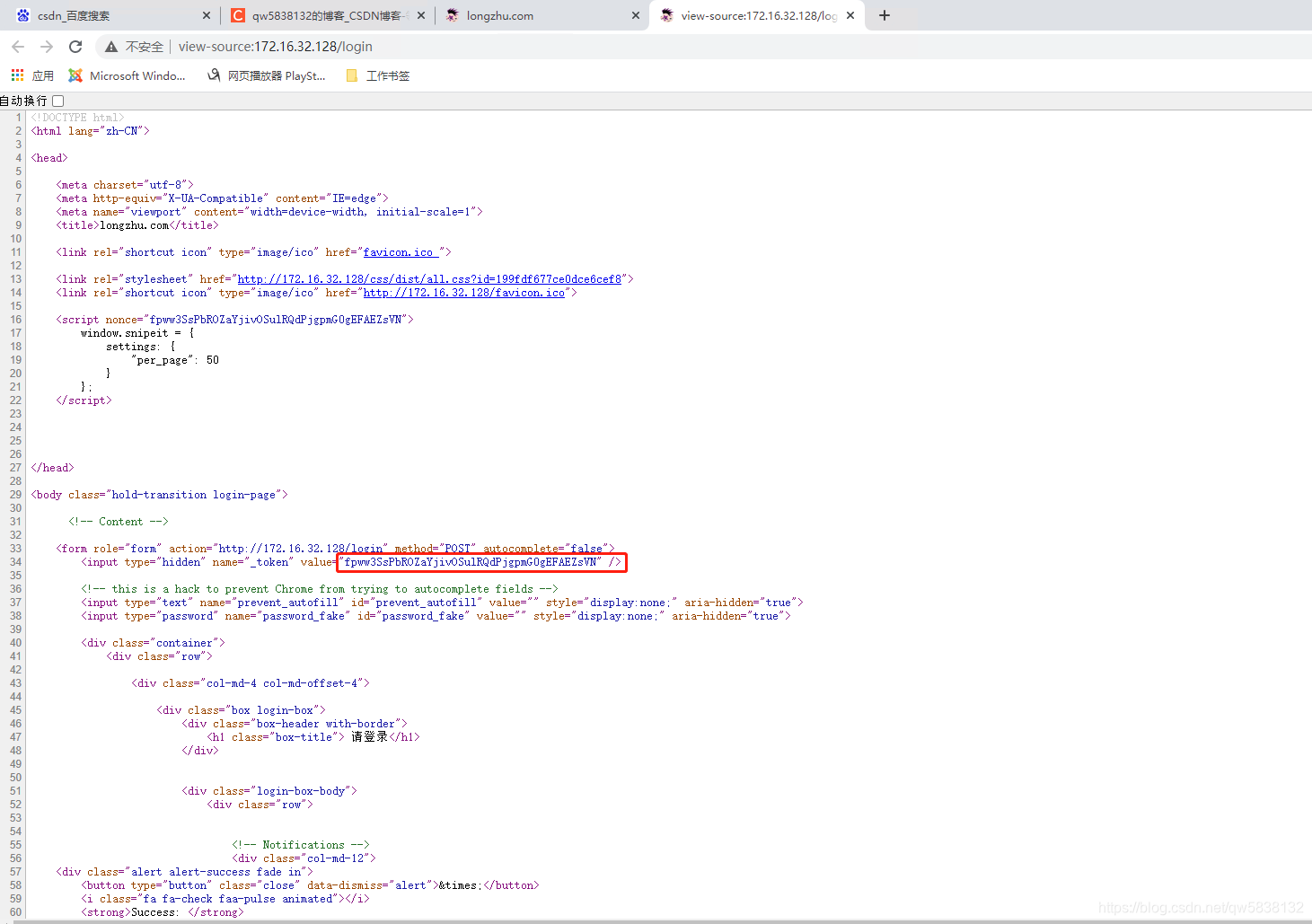This screenshot has height=924, width=1312.
Task: Open the http://172.16.32.128/favicon.ico link
Action: click(464, 293)
